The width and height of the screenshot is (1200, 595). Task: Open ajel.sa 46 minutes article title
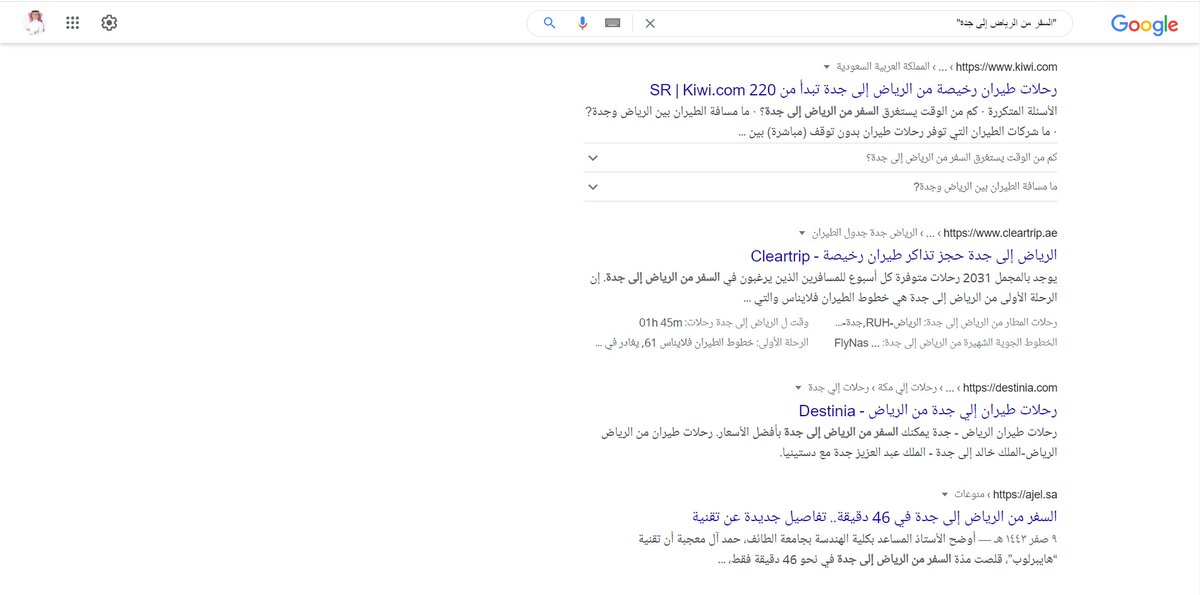tap(874, 516)
